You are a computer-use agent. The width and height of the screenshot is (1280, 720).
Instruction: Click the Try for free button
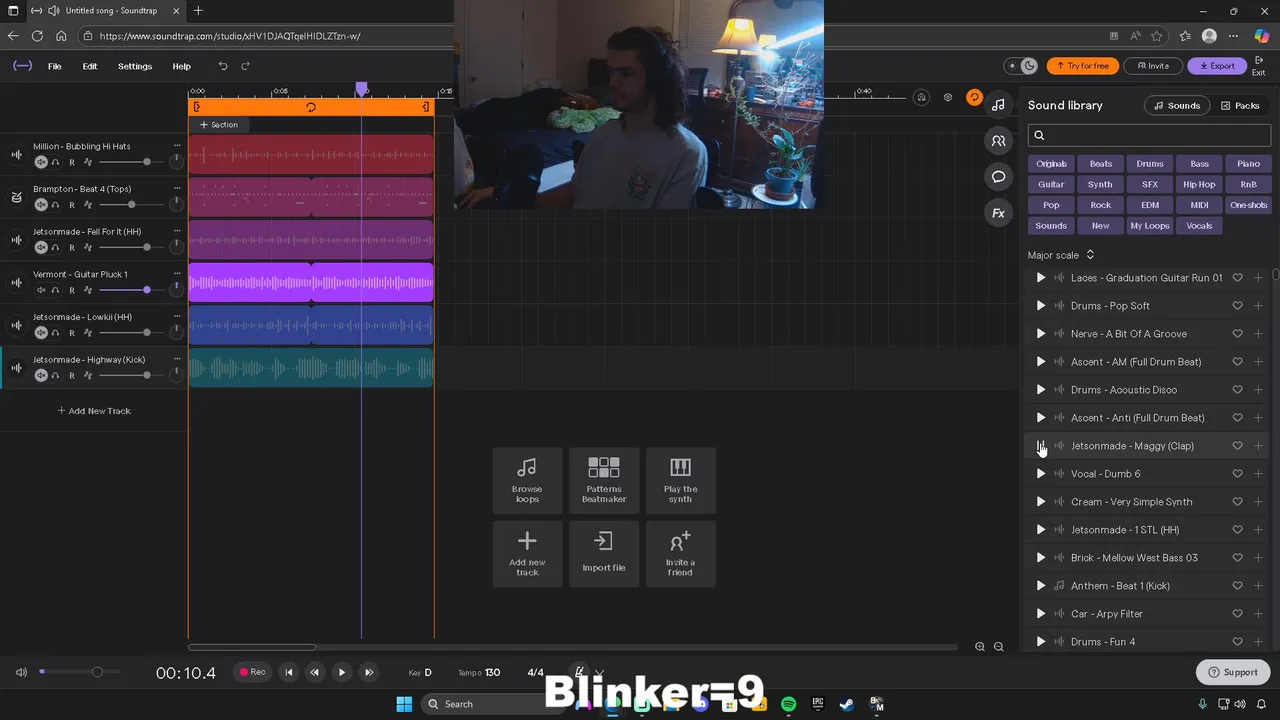tap(1083, 66)
